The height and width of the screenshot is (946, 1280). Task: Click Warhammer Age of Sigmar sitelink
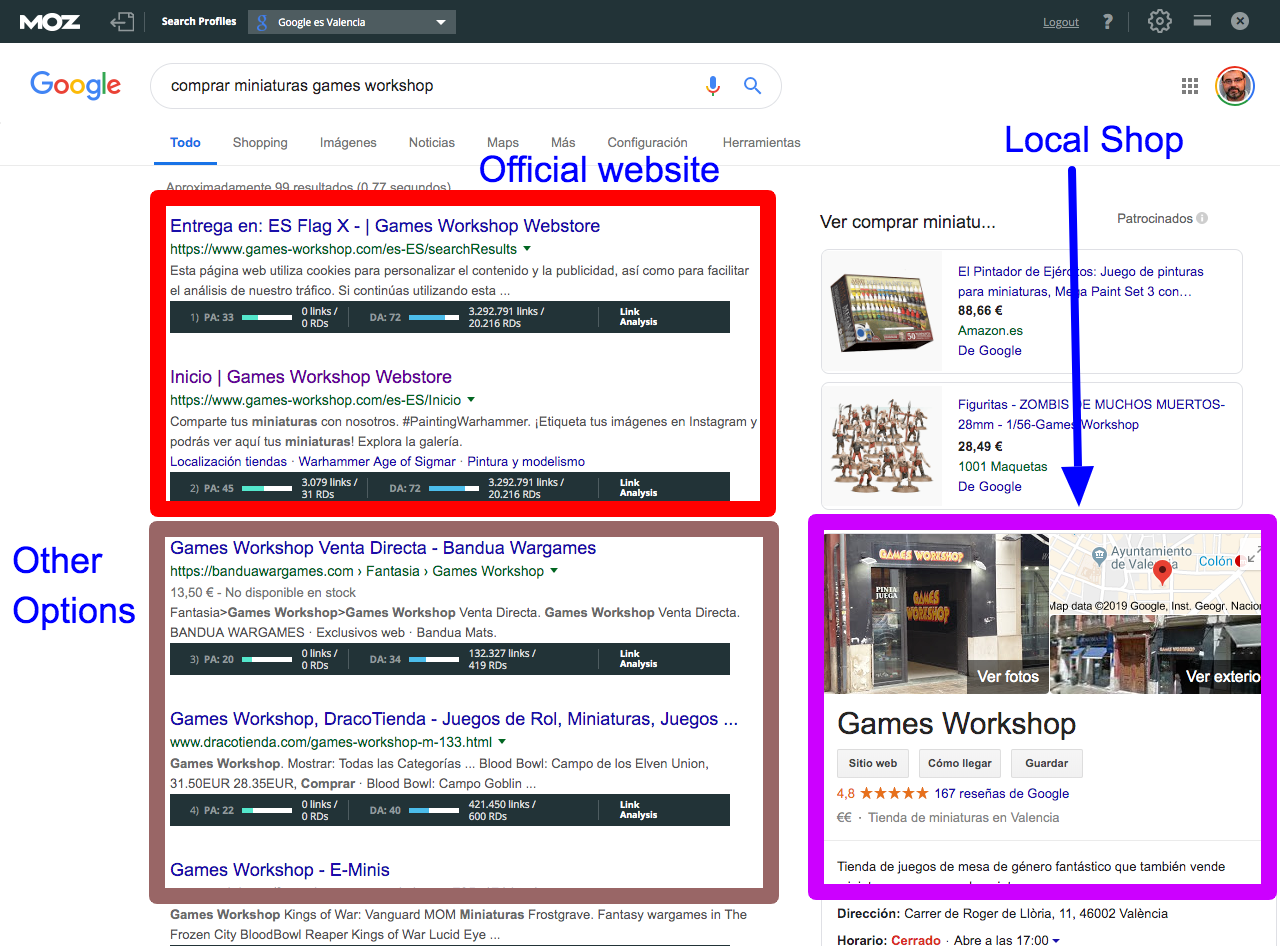click(377, 461)
